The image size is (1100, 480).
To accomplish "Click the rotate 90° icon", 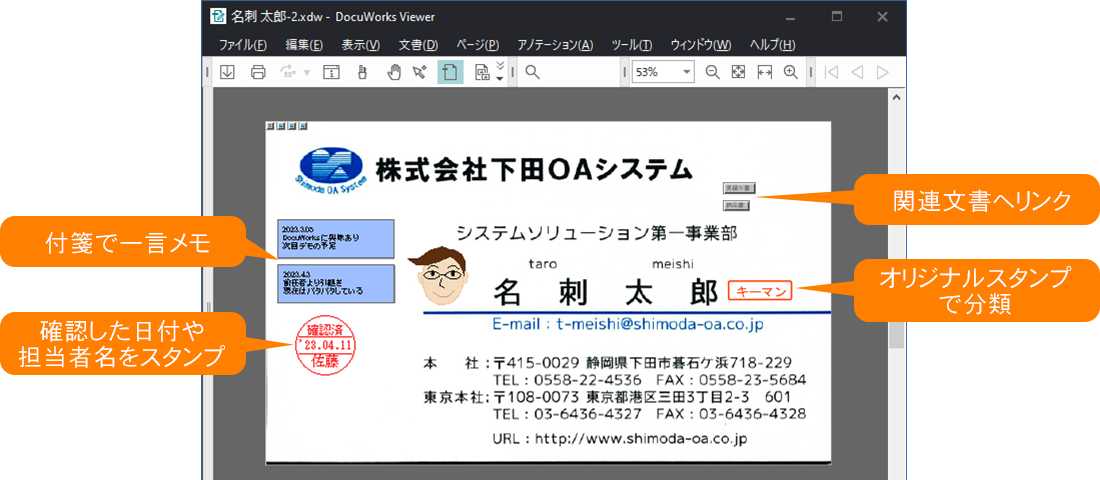I will (x=288, y=72).
